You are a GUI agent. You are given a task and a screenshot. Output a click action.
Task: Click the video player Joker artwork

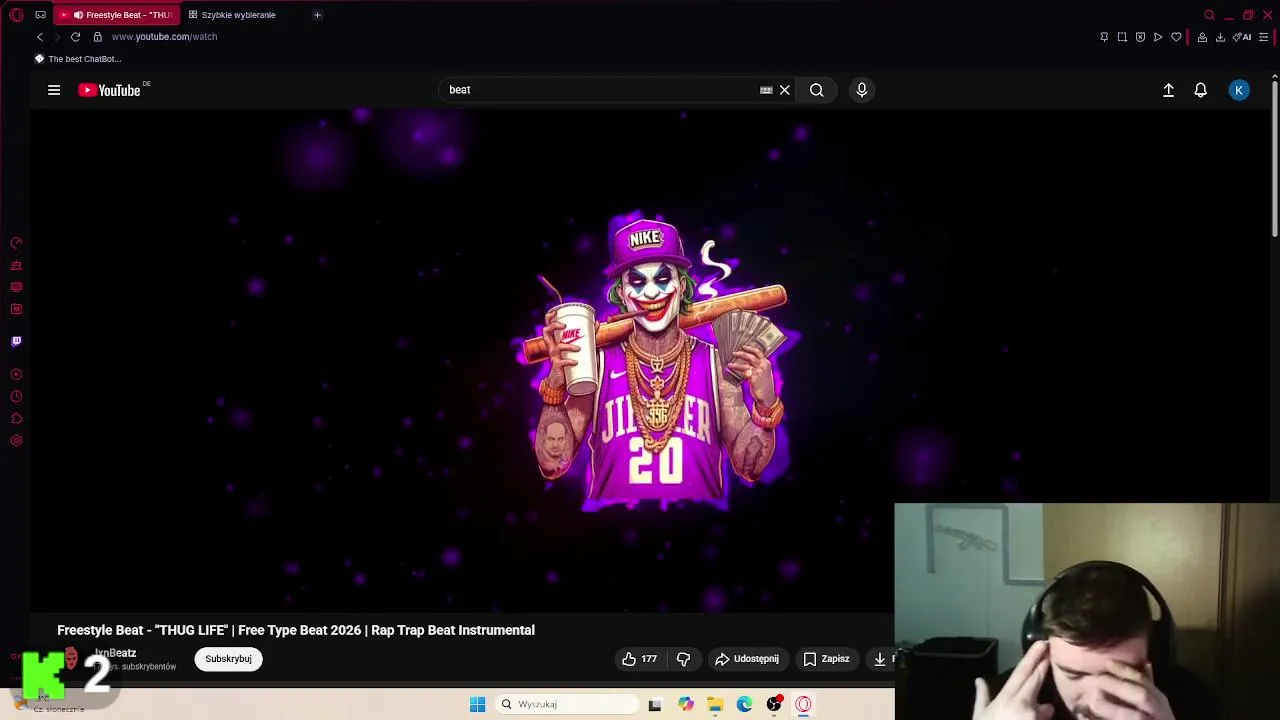tap(655, 360)
